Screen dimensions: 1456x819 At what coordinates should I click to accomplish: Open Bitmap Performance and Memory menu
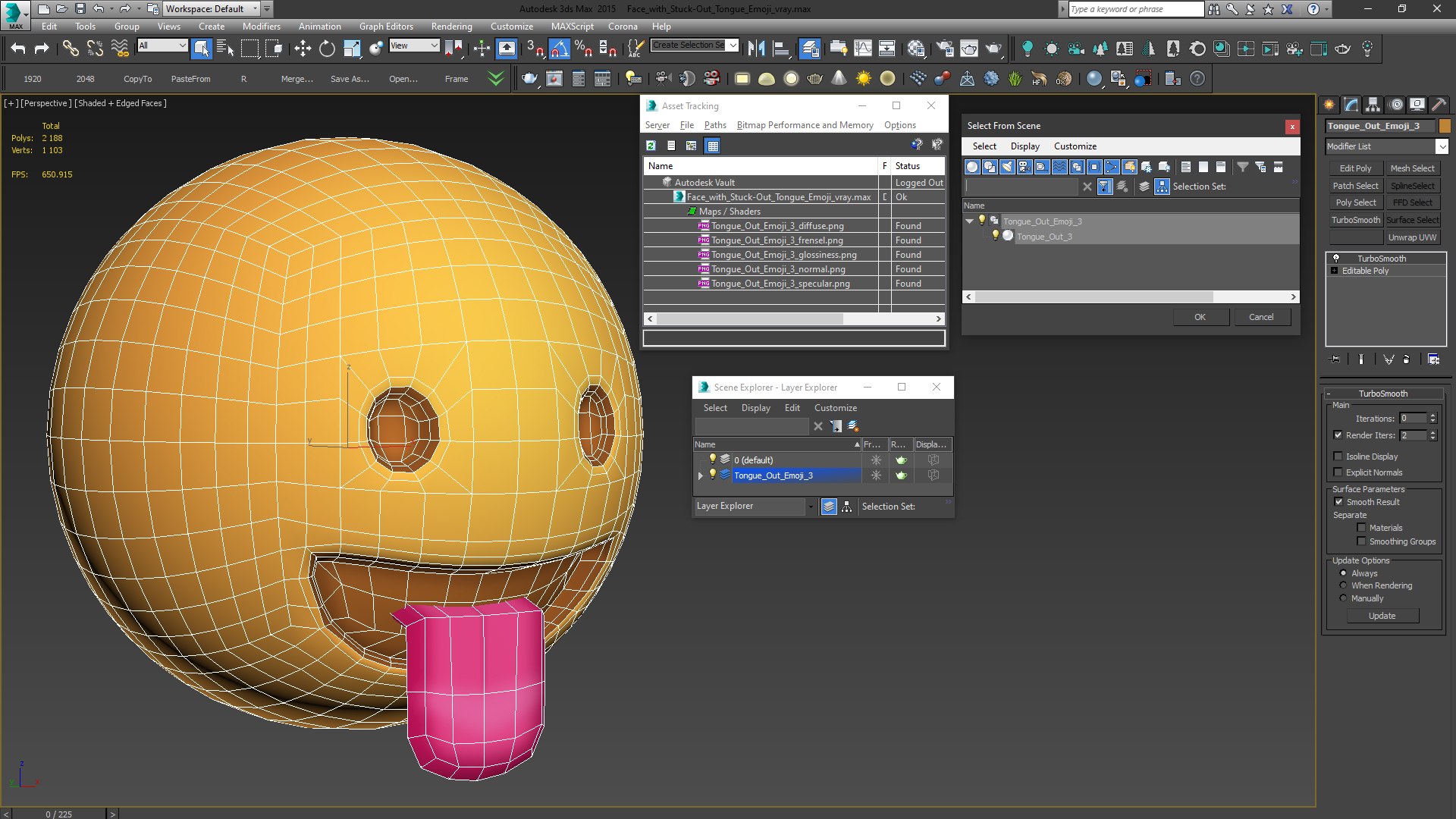coord(805,125)
